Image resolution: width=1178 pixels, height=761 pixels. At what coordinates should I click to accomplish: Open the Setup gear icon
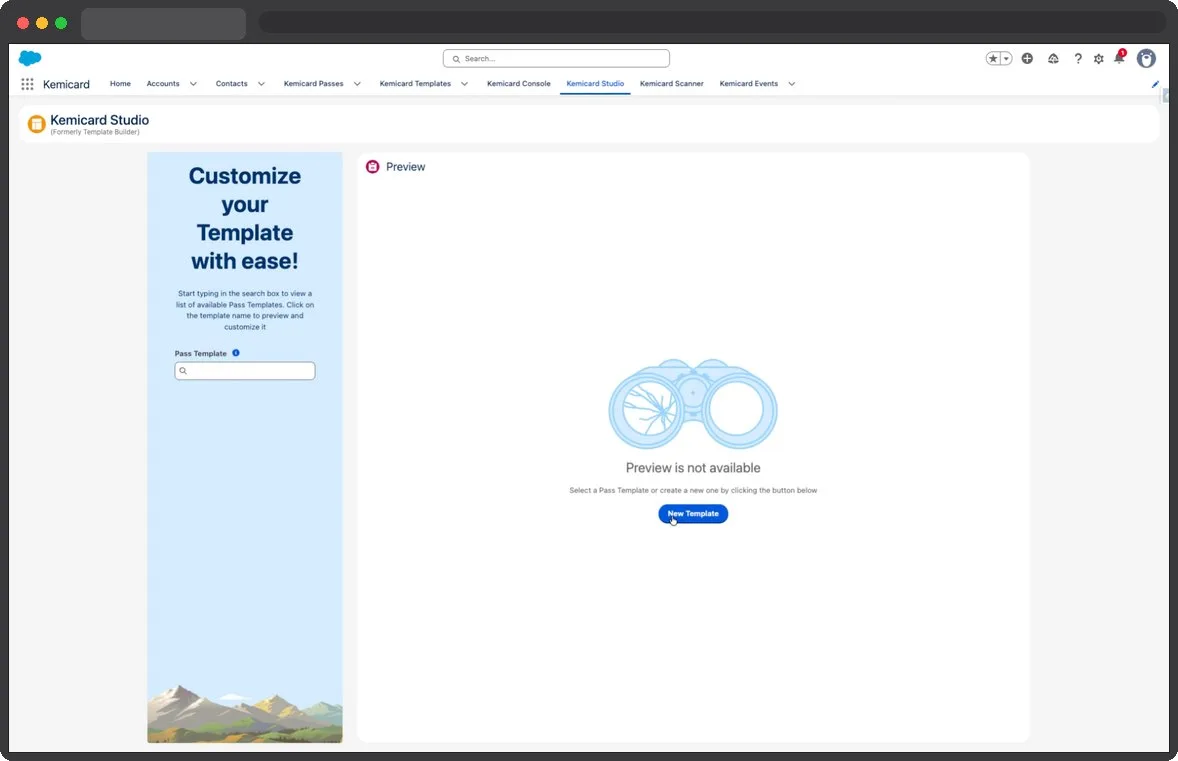(x=1098, y=59)
